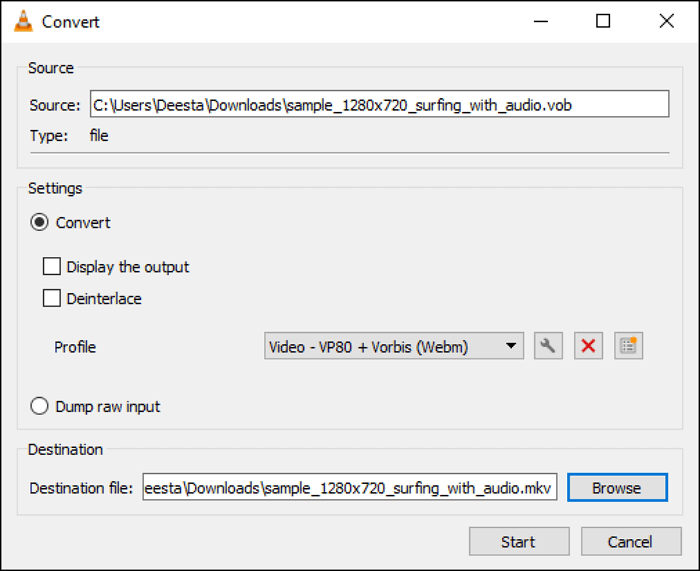Minimize the Convert dialog window
This screenshot has height=571, width=700.
point(540,21)
